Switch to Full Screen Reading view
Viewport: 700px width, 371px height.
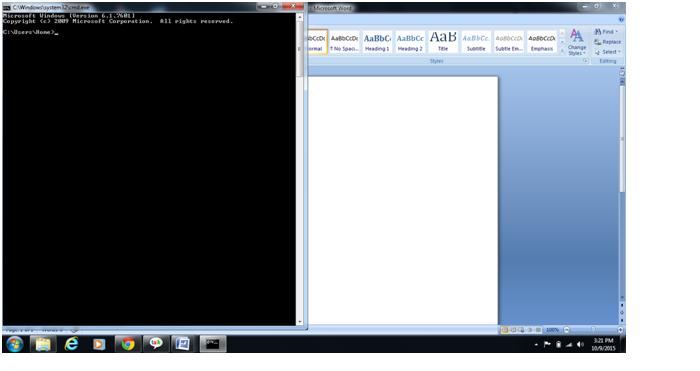[513, 330]
